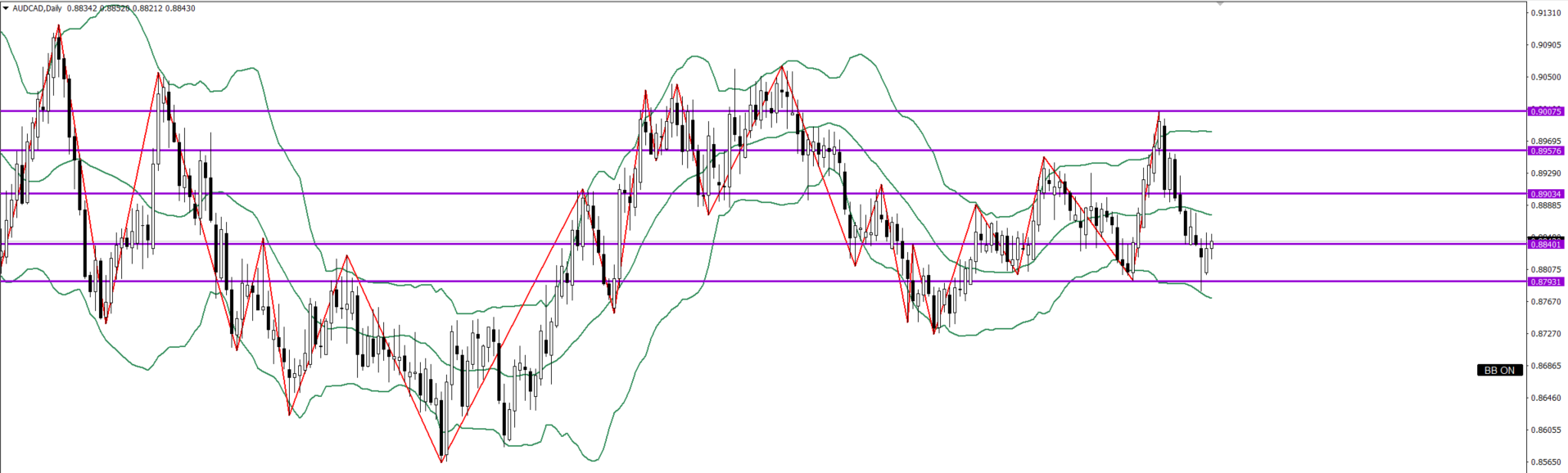This screenshot has width=1568, height=473.
Task: Click the 0.90500 price scale label
Action: (1546, 78)
